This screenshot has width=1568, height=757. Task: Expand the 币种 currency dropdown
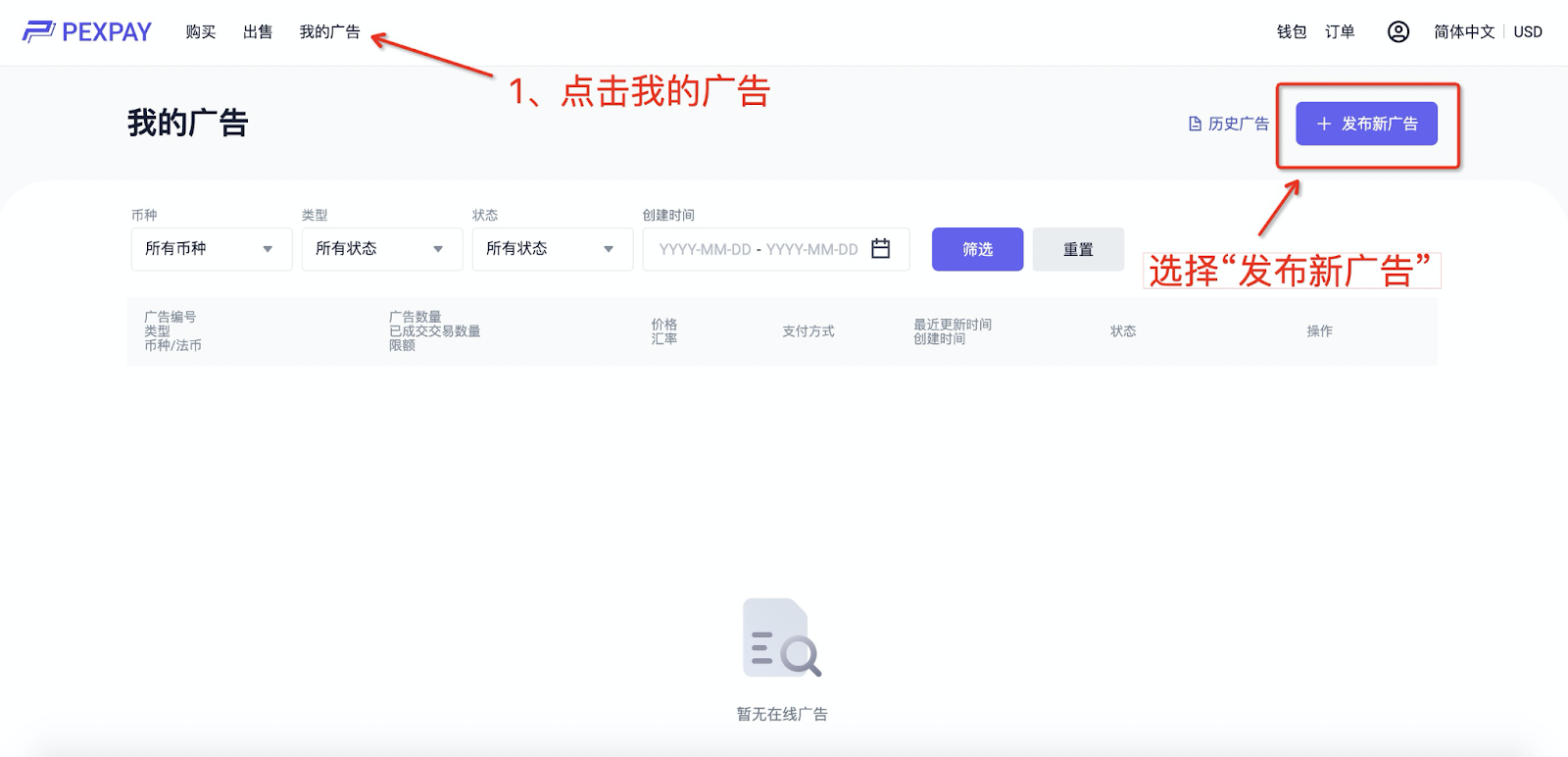(x=211, y=249)
